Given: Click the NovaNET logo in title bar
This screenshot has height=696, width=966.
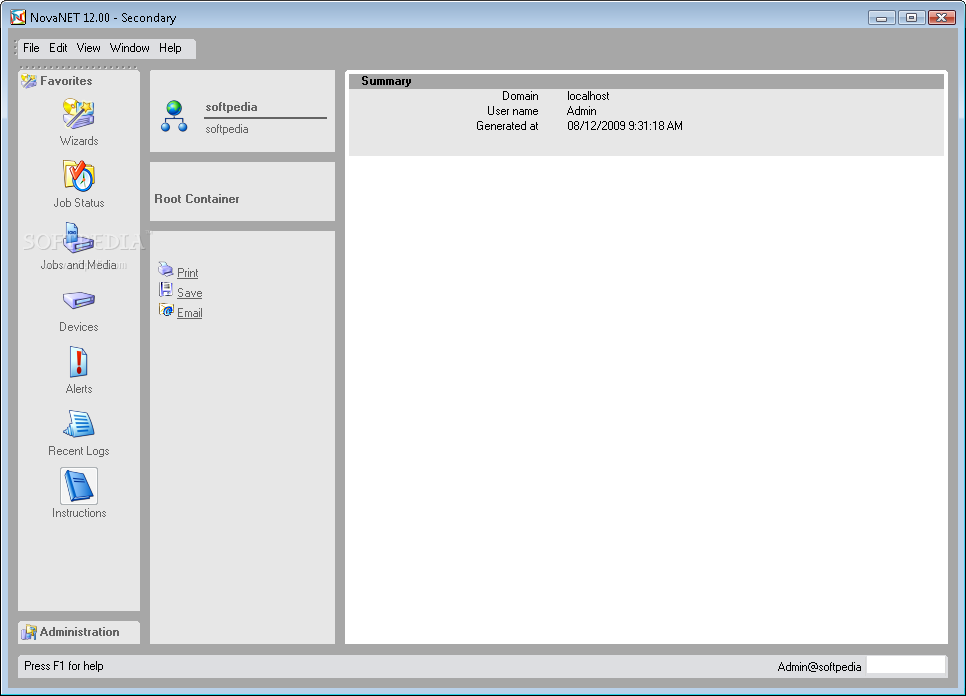Looking at the screenshot, I should coord(18,17).
